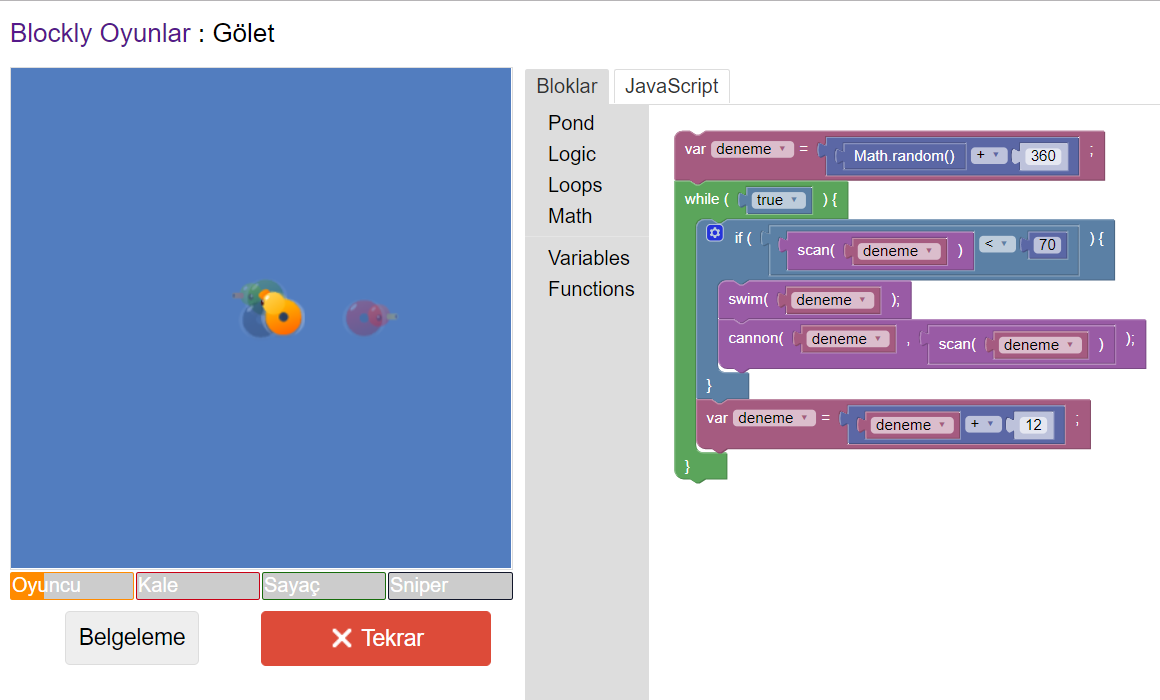
Task: Select the Bloklar tab
Action: (x=566, y=86)
